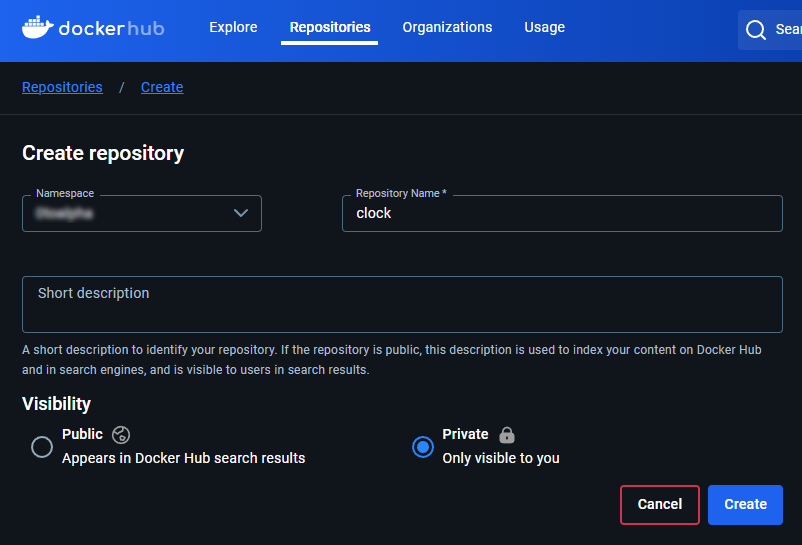Viewport: 802px width, 545px height.
Task: Click the 'Visibility' section heading
Action: pyautogui.click(x=56, y=404)
